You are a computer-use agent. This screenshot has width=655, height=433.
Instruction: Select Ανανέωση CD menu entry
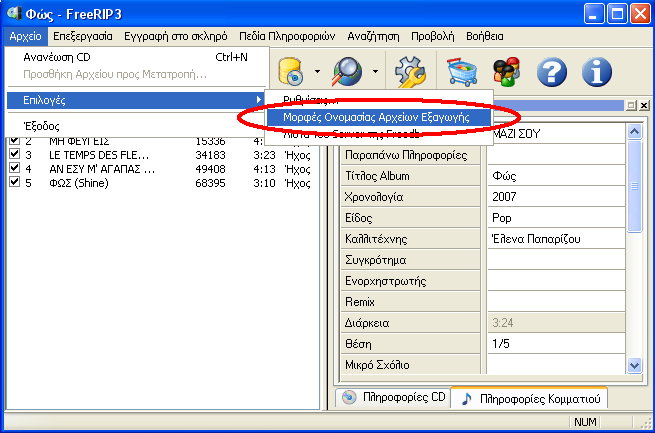click(136, 57)
